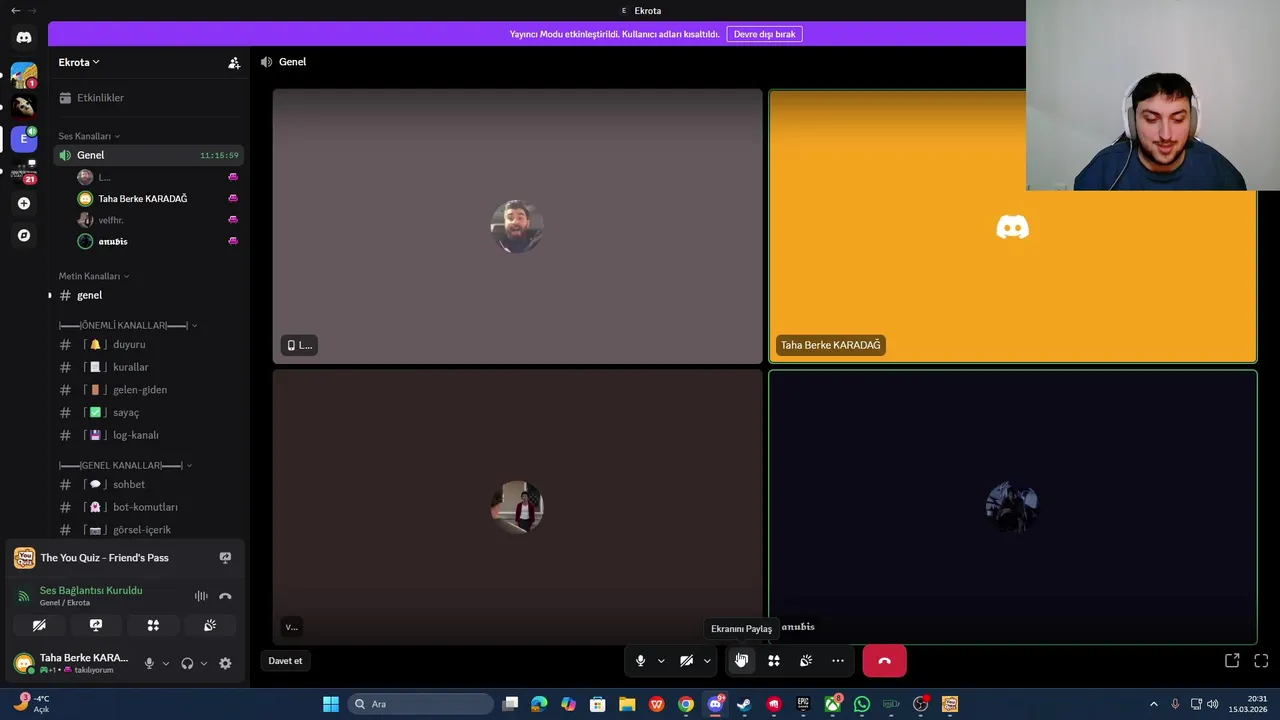Toggle deafen headphones in user panel
The image size is (1280, 720).
pos(187,663)
